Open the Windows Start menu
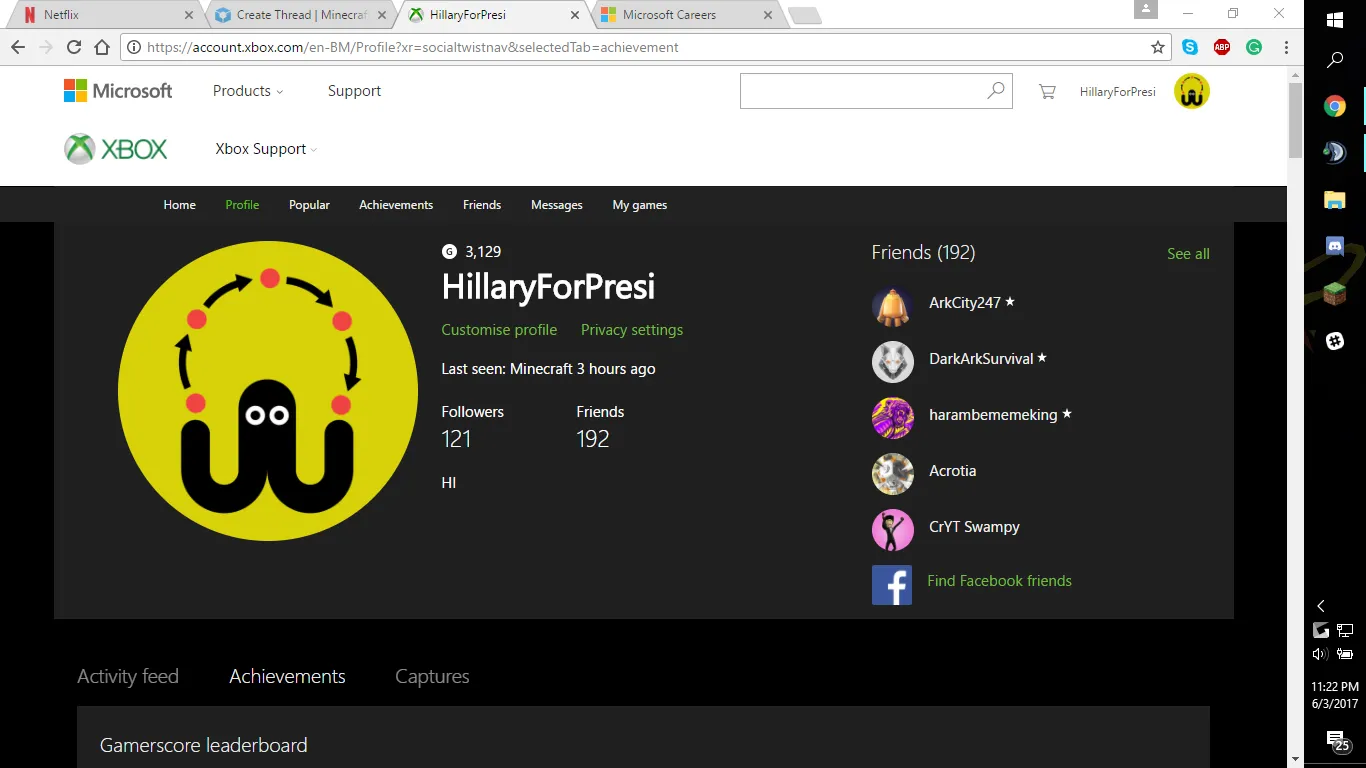Viewport: 1366px width, 768px height. pos(1334,20)
